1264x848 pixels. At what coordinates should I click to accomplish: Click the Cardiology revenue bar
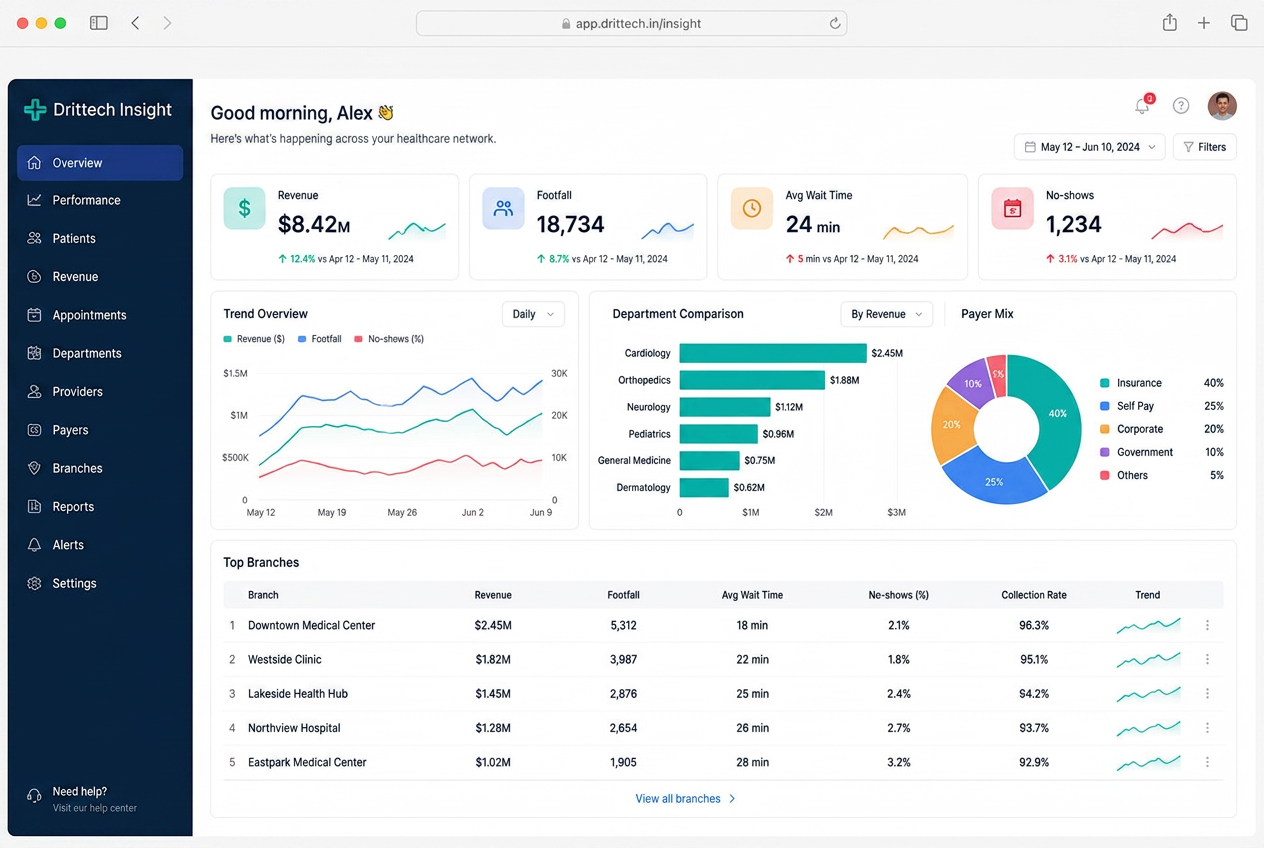coord(773,353)
